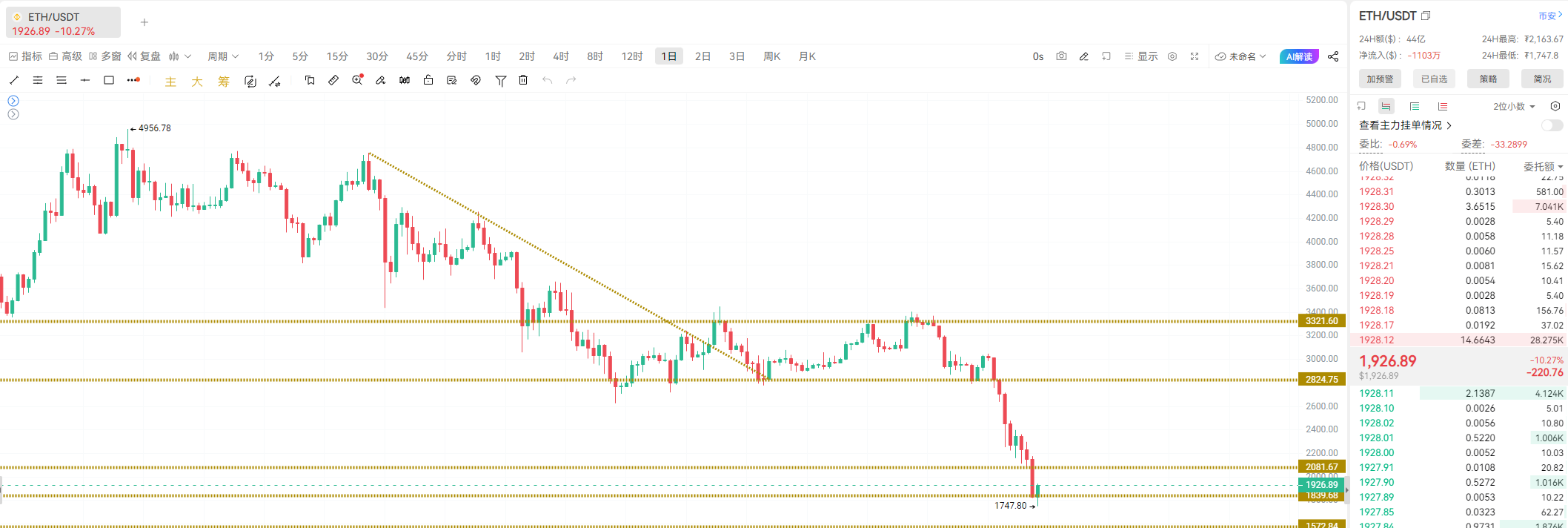This screenshot has width=1568, height=528.
Task: Enter fullscreen chart mode
Action: click(1195, 56)
